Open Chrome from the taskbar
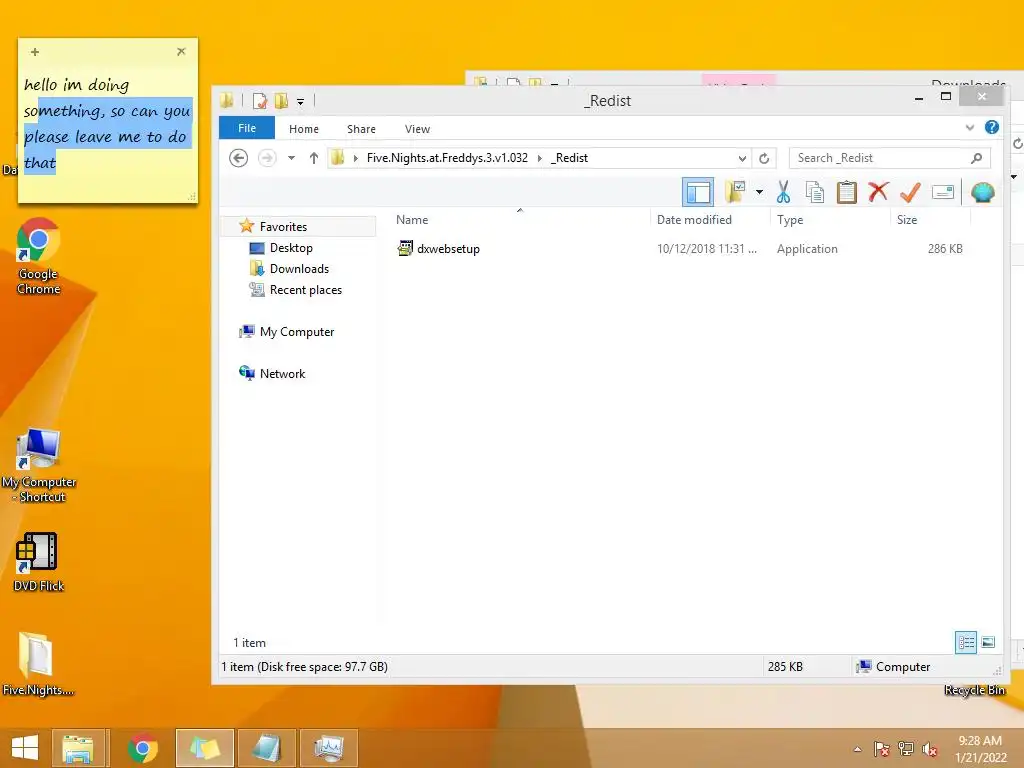The width and height of the screenshot is (1024, 768). tap(142, 748)
